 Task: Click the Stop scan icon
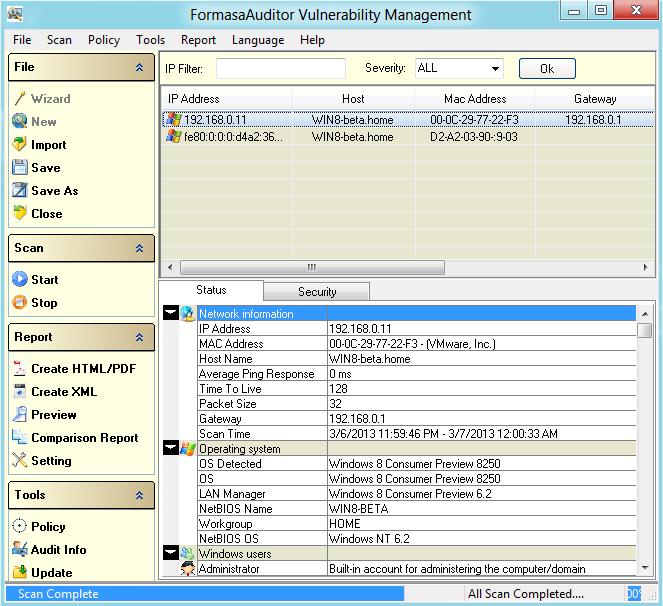pyautogui.click(x=19, y=302)
